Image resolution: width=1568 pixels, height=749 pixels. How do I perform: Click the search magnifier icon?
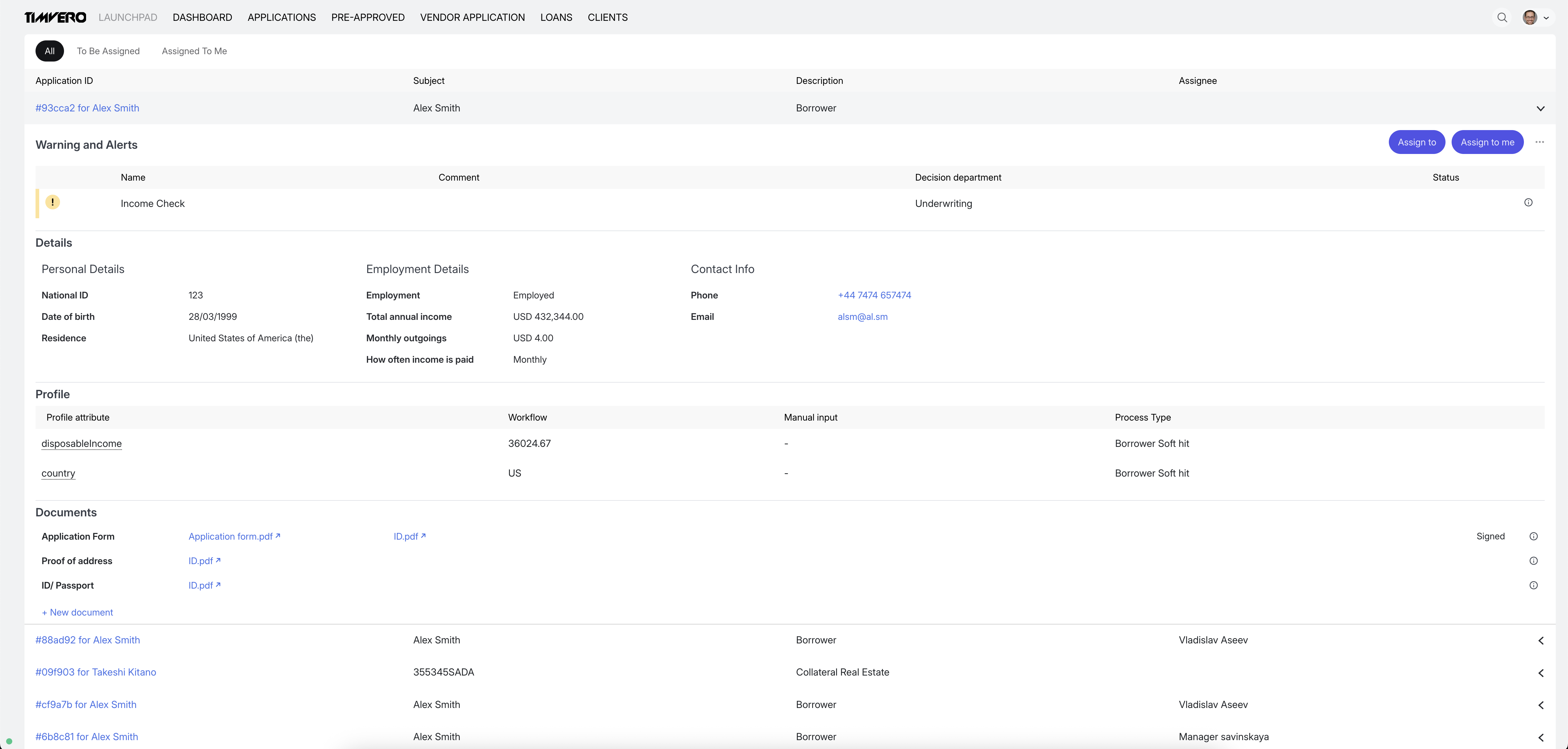(x=1502, y=18)
